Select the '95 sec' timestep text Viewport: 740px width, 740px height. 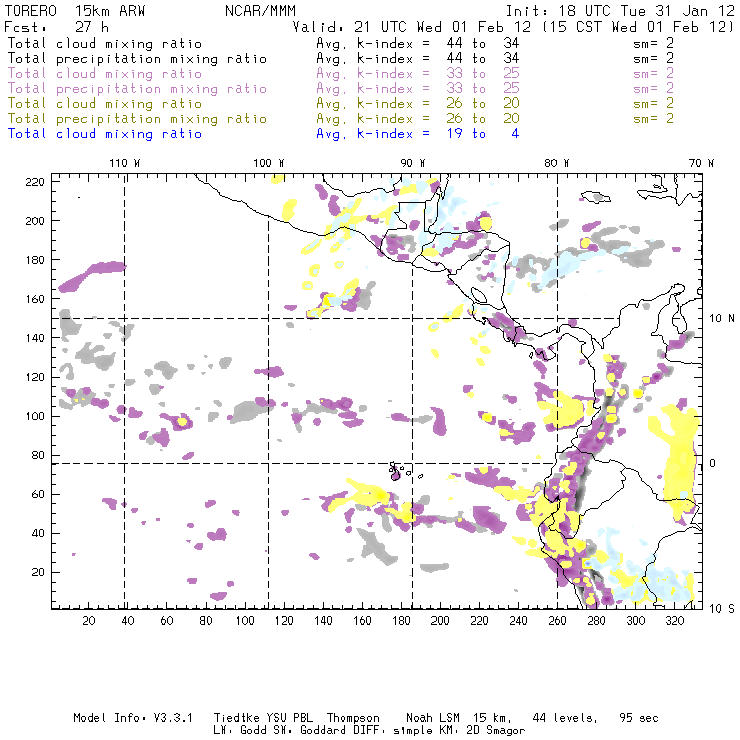(639, 718)
